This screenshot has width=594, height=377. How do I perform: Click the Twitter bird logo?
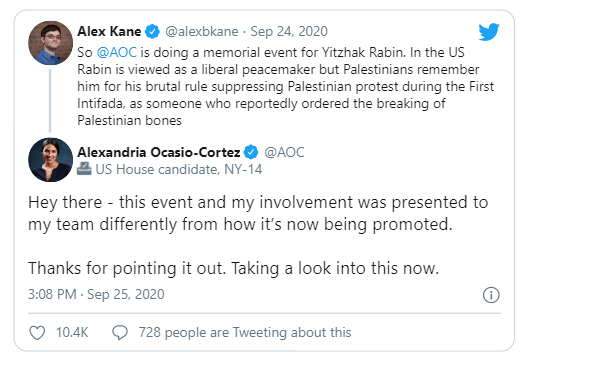coord(489,32)
